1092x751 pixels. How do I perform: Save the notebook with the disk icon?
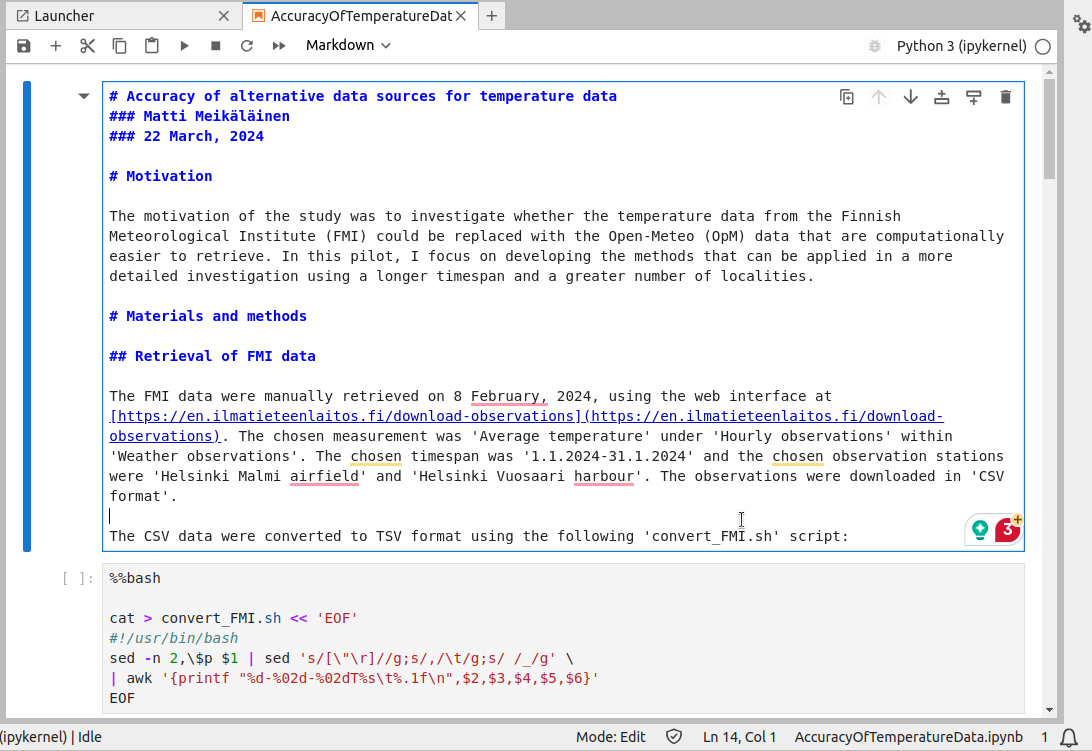click(24, 46)
